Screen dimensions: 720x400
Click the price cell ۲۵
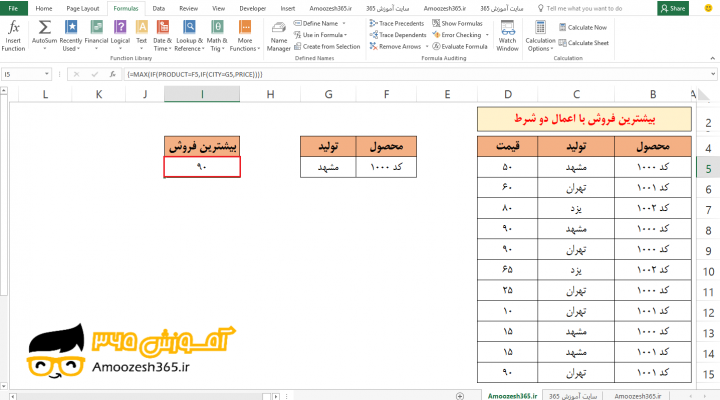coord(507,290)
